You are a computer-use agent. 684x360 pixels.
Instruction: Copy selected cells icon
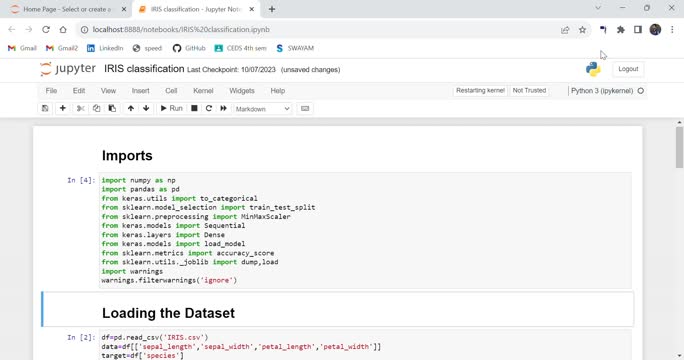click(96, 108)
